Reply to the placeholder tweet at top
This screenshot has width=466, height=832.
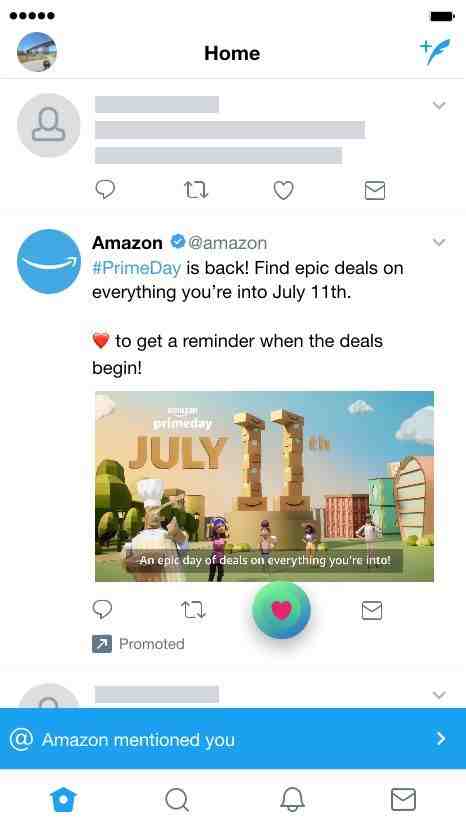pyautogui.click(x=105, y=189)
